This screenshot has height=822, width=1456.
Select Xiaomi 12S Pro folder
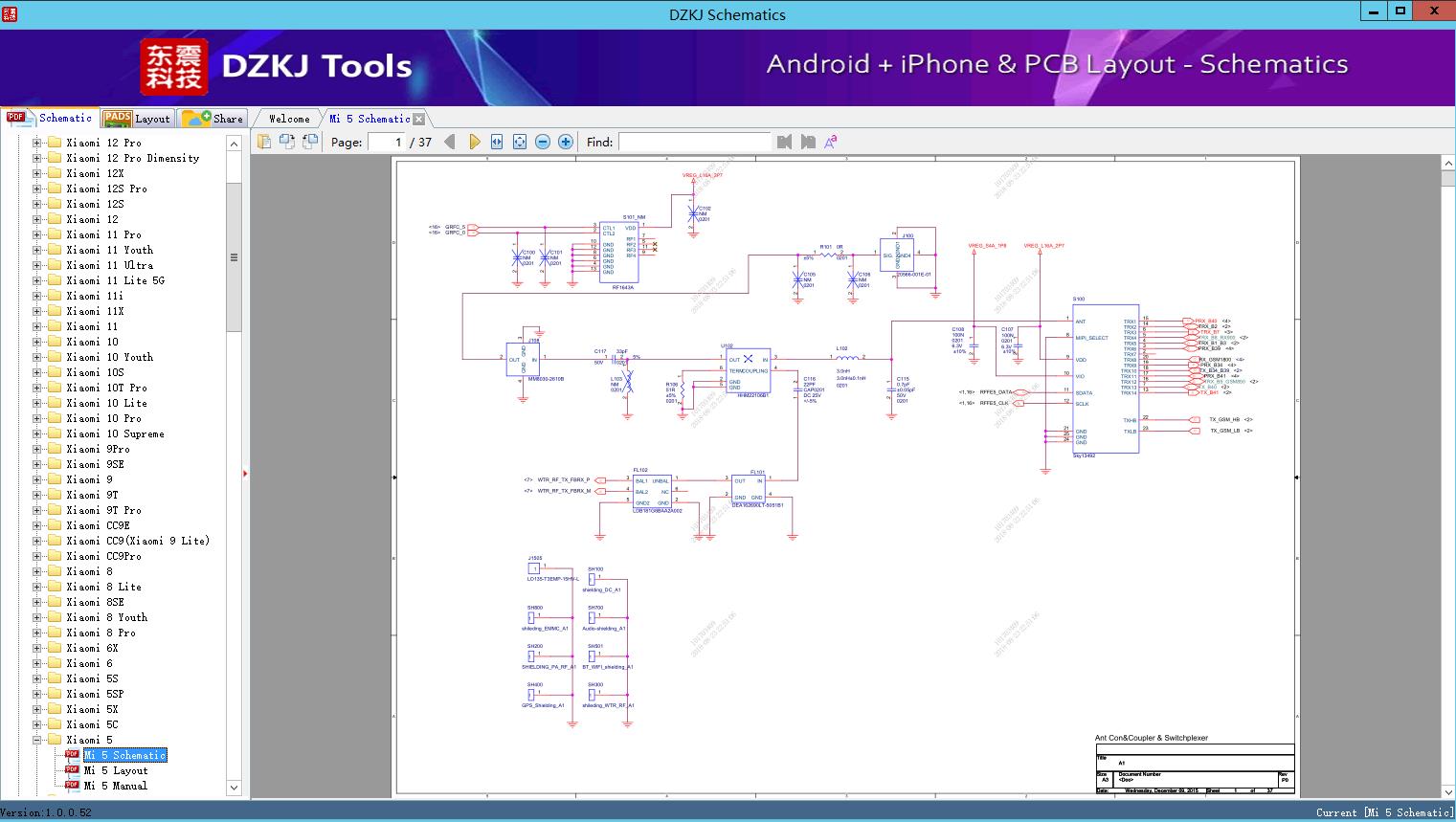pos(106,189)
